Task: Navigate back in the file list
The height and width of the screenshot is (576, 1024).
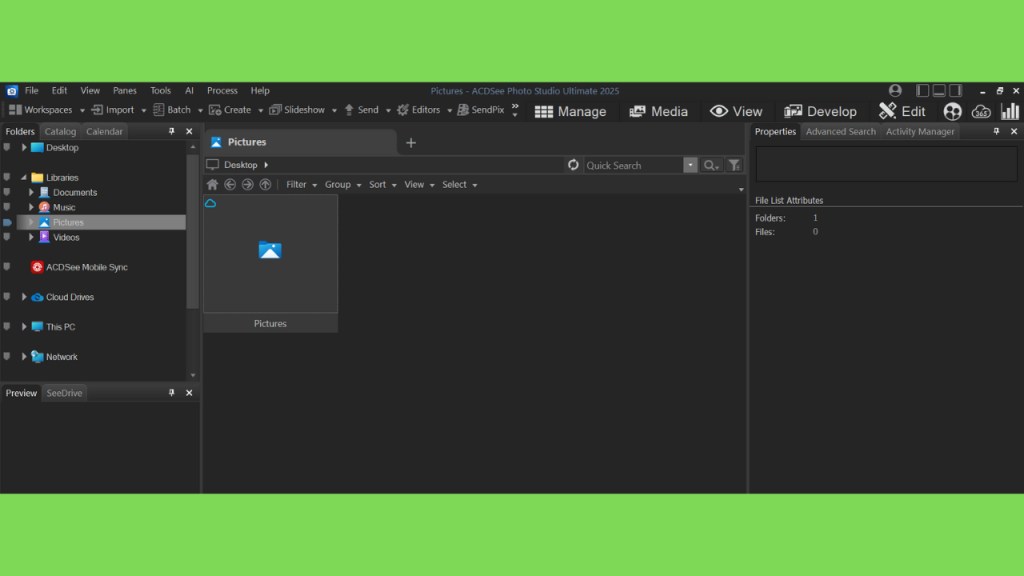Action: [x=230, y=185]
